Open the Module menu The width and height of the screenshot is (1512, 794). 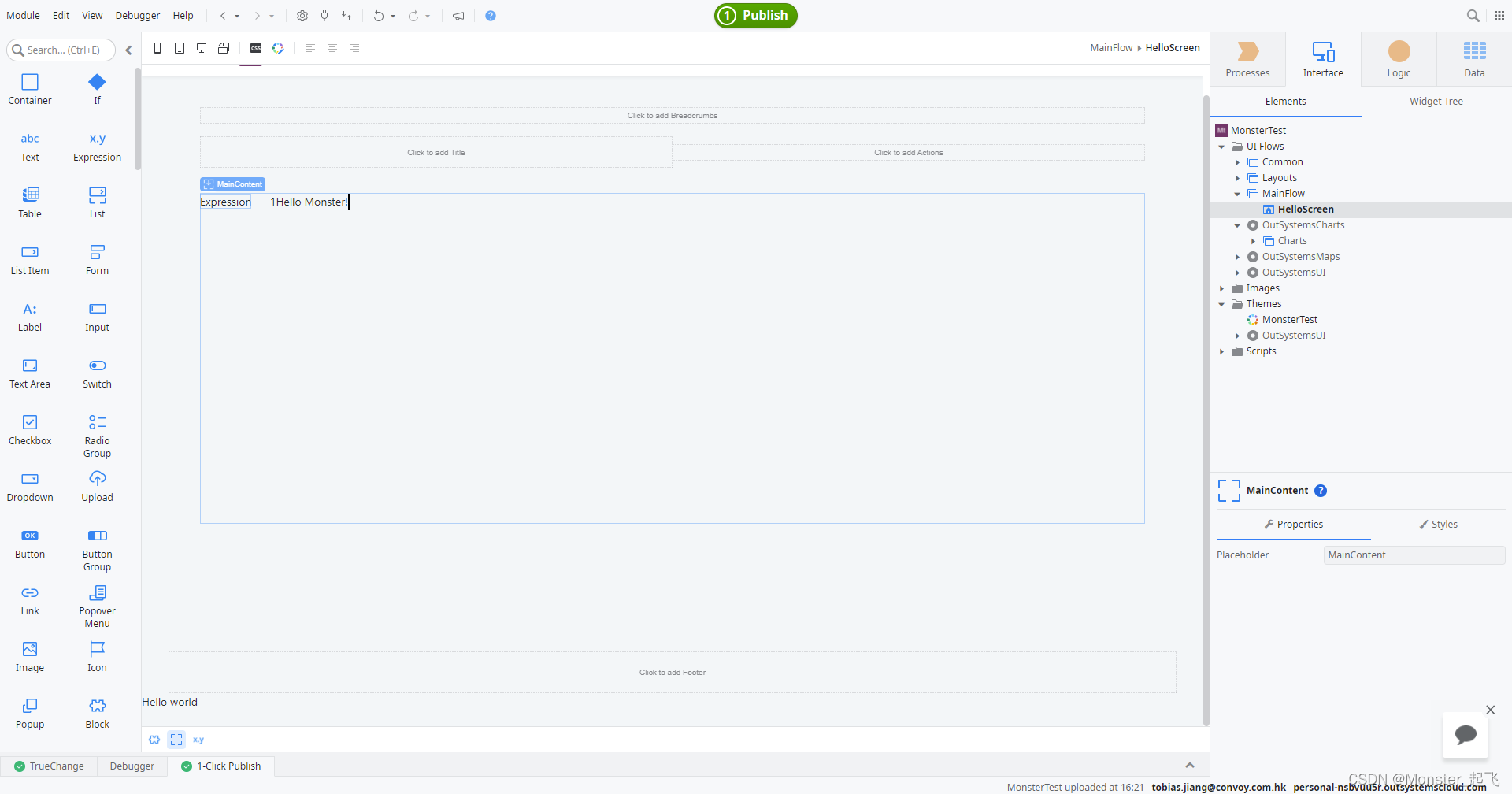pos(23,16)
